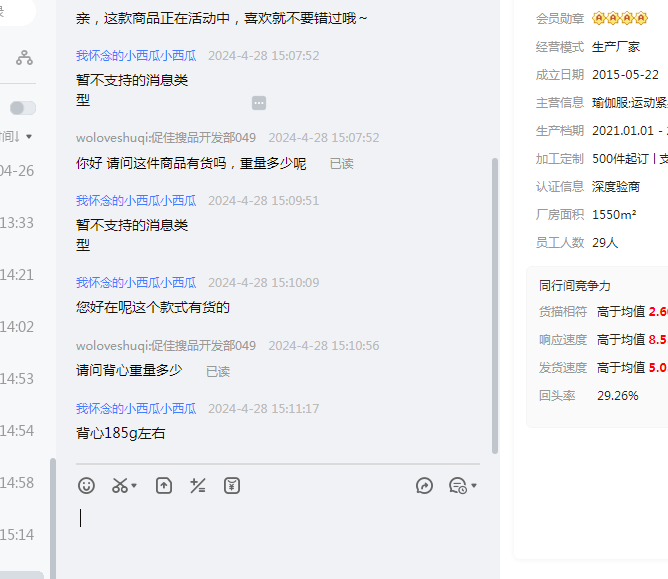
Task: Select conversation timestamped 14:58
Action: point(17,483)
